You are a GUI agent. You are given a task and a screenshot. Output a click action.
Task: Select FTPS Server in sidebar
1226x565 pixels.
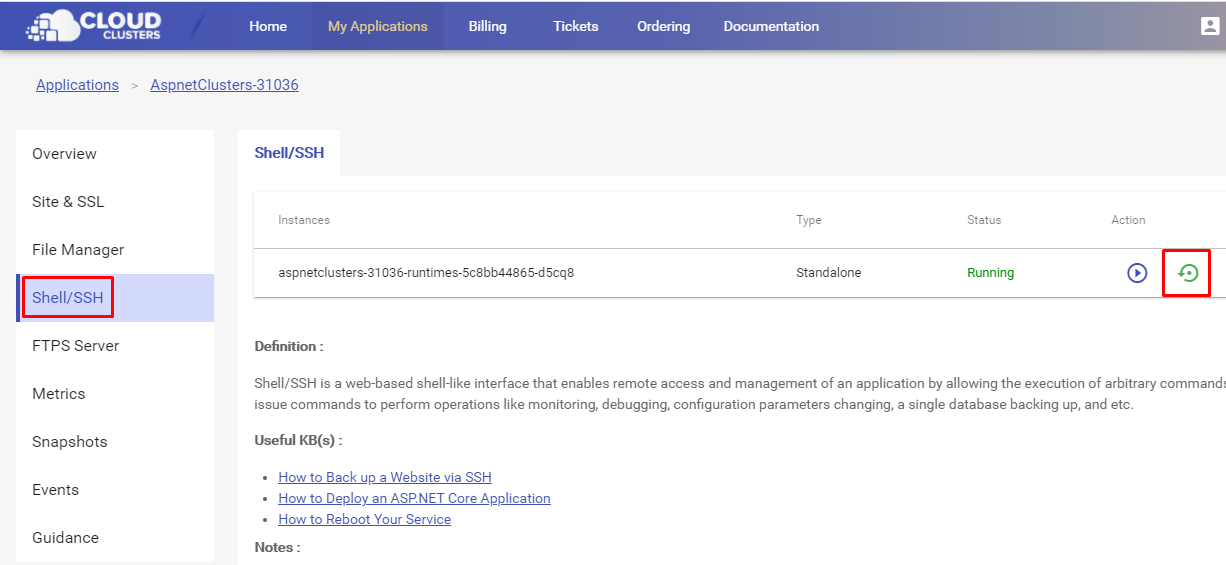pos(75,346)
